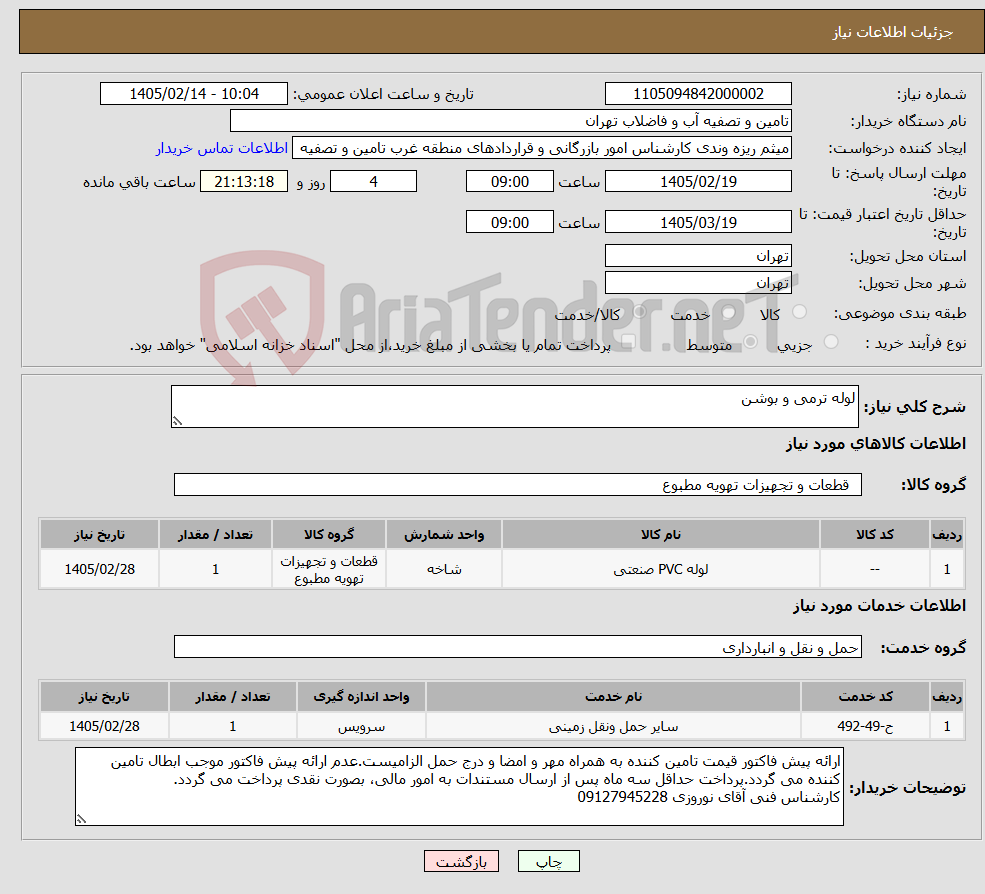Screen dimensions: 985x894
Task: Click services table header نام خدمت
Action: [x=614, y=697]
